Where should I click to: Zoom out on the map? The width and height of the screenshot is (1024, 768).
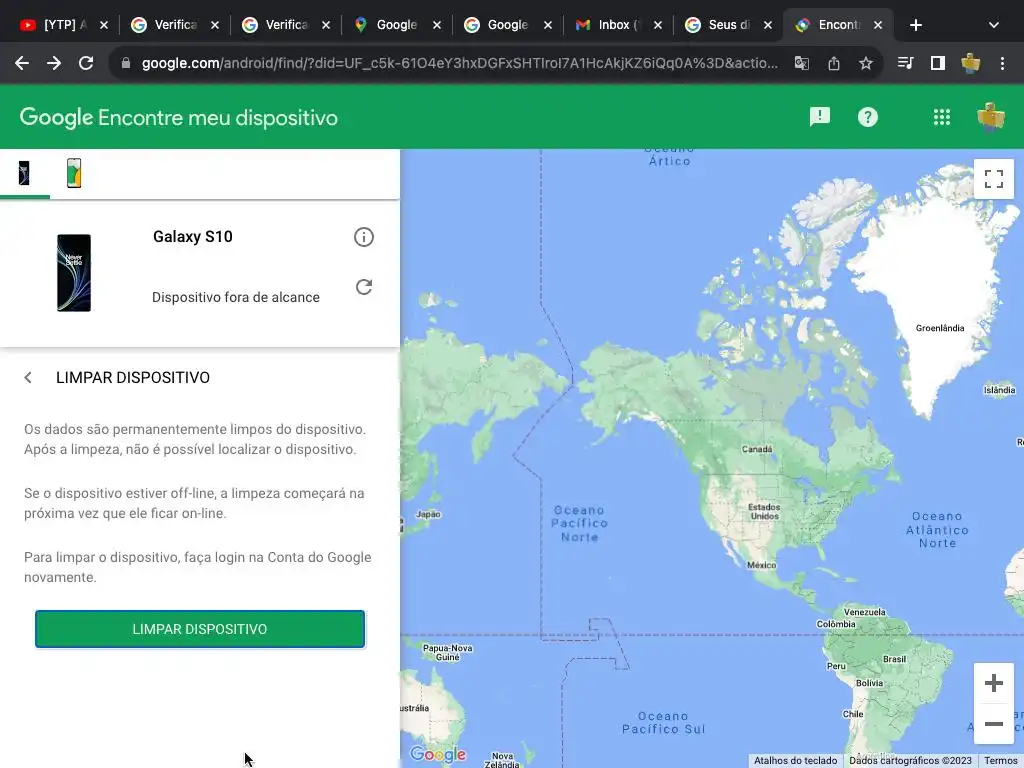[993, 724]
